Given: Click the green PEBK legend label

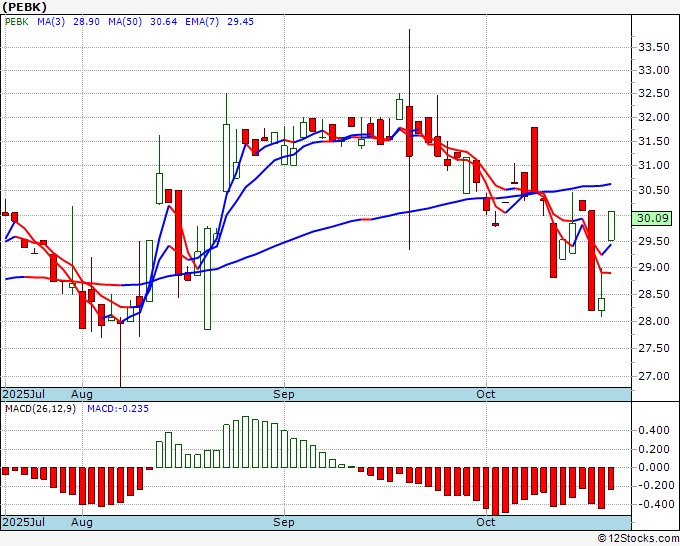Looking at the screenshot, I should [16, 22].
